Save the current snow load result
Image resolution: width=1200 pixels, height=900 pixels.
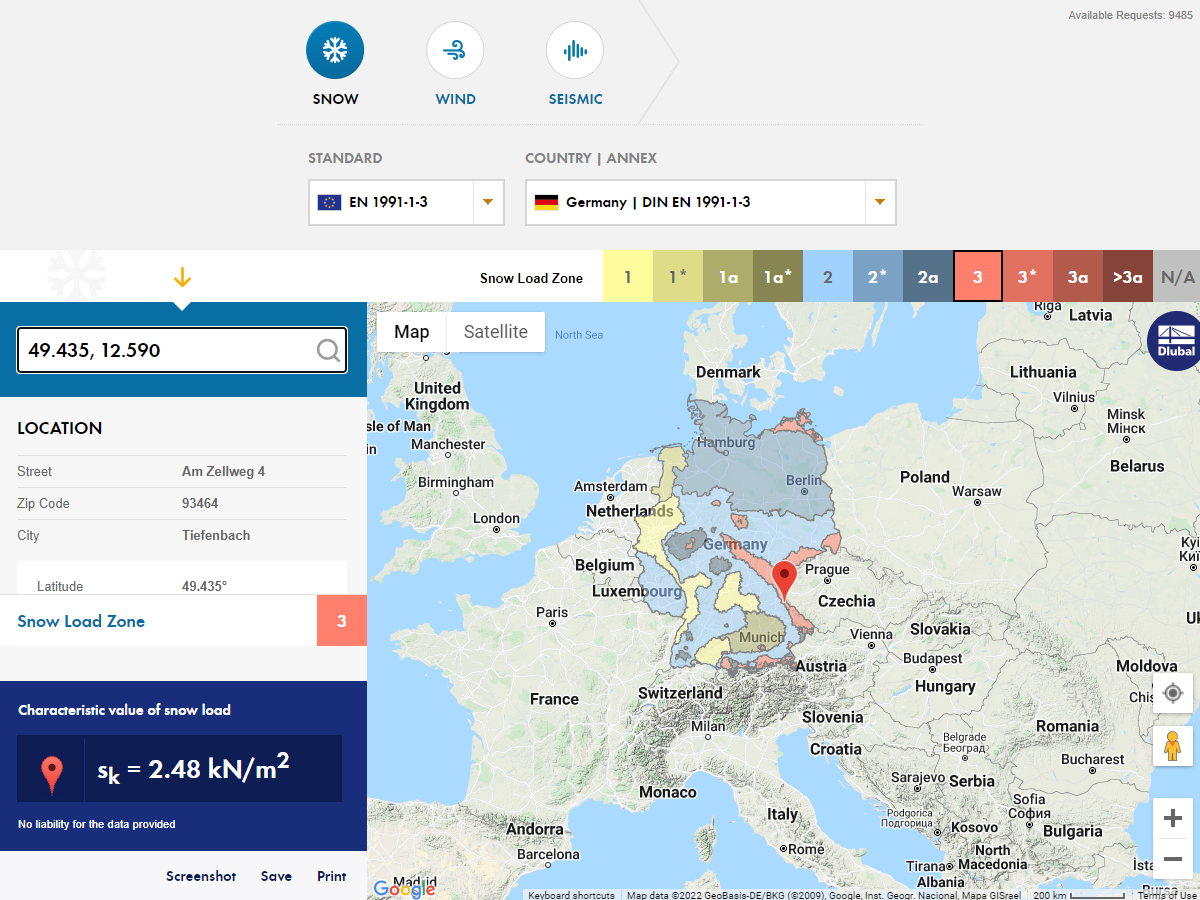point(276,876)
